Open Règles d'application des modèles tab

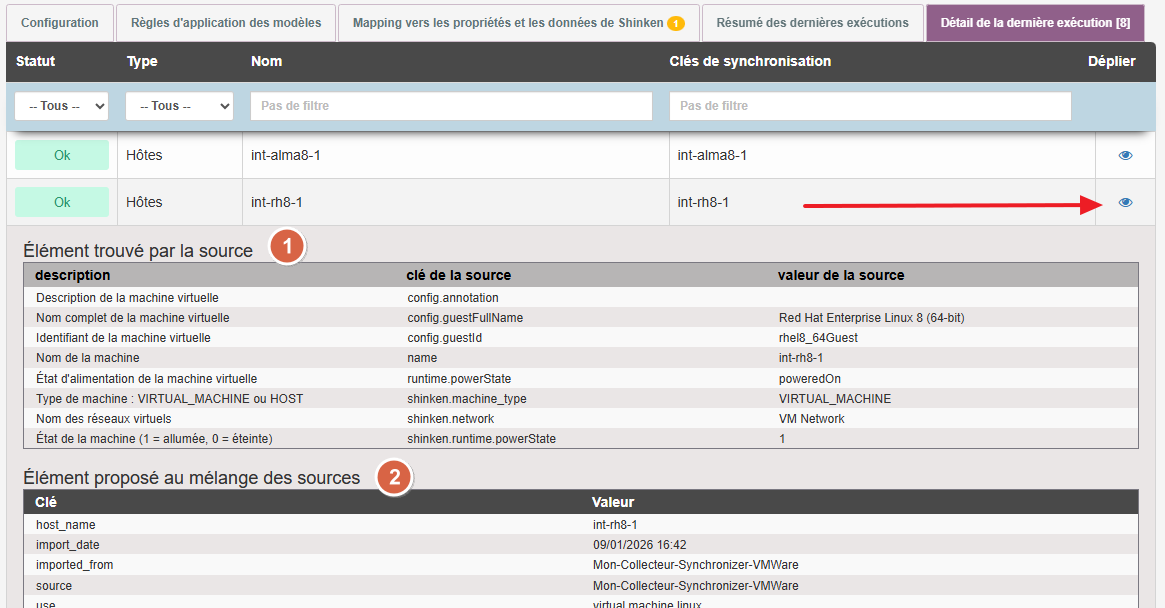click(x=224, y=22)
